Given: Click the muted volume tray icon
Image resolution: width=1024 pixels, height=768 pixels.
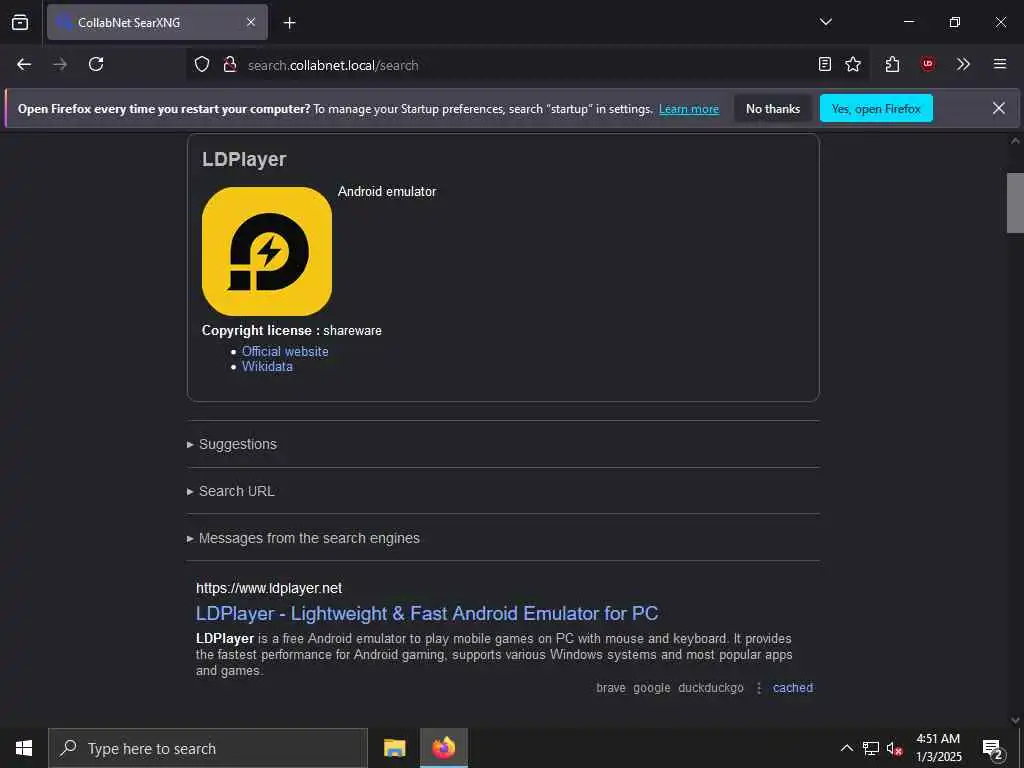Looking at the screenshot, I should [894, 748].
